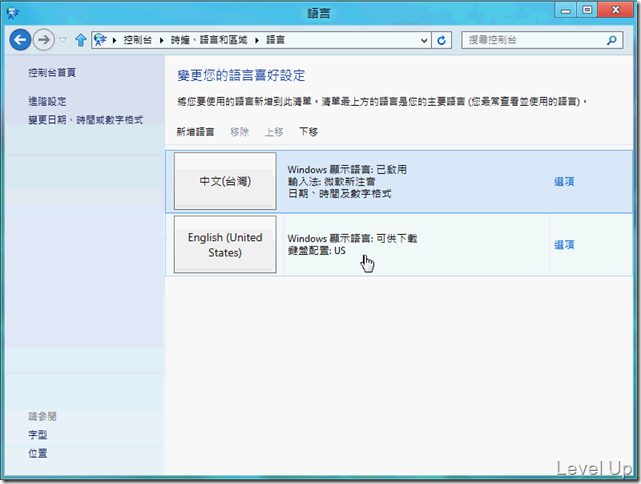The image size is (641, 484).
Task: Click the 'Windows 顯示語言: 可供下載' text
Action: (352, 238)
